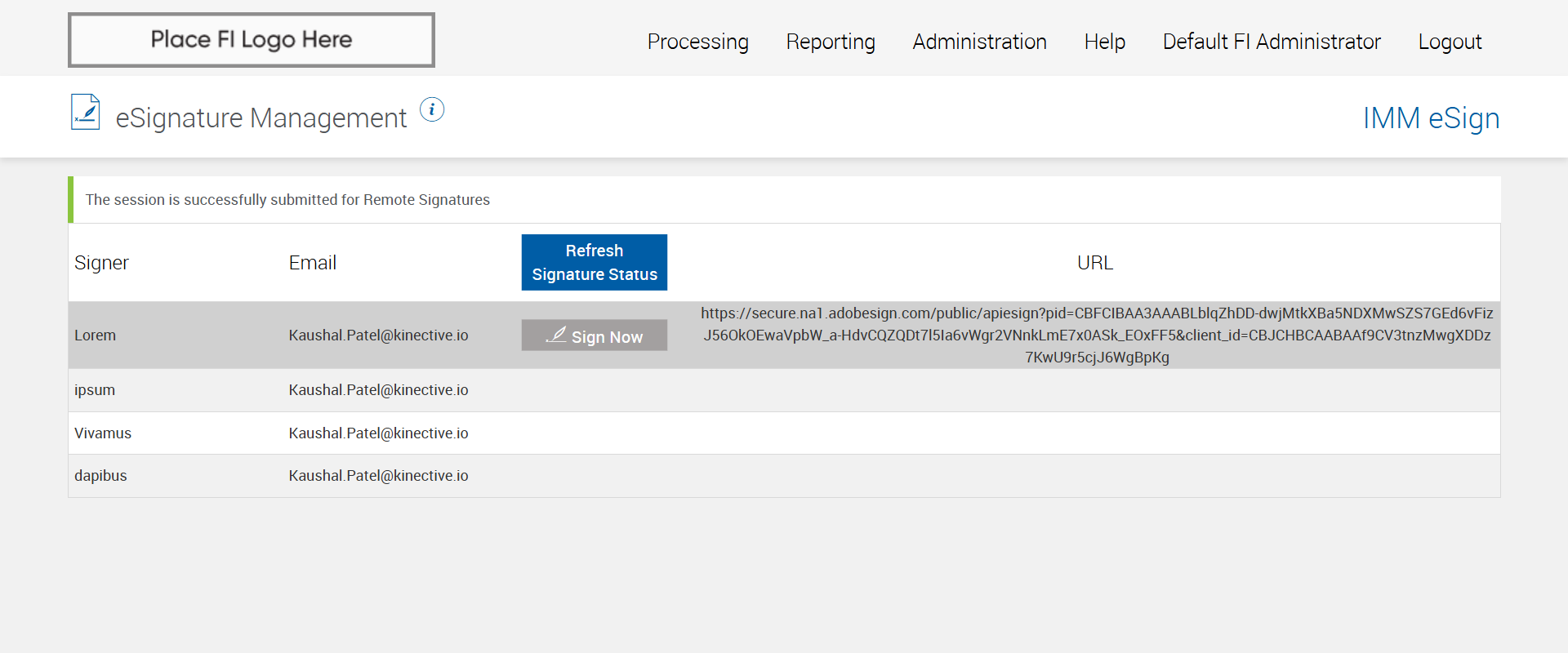1568x653 pixels.
Task: Click the Signer column header
Action: pos(101,263)
